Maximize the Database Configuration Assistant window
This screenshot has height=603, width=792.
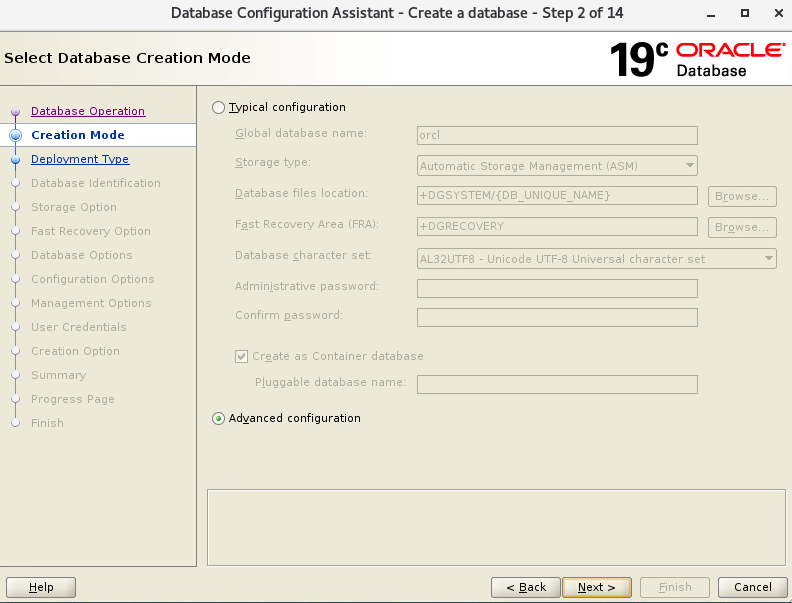[745, 13]
